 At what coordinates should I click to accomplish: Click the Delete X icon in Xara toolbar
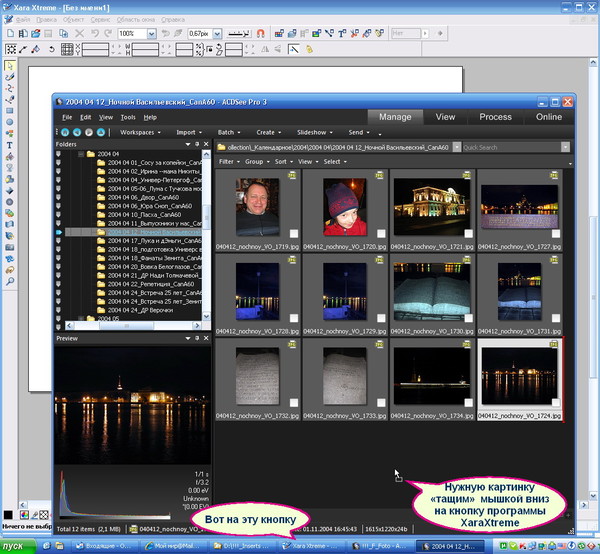79,34
